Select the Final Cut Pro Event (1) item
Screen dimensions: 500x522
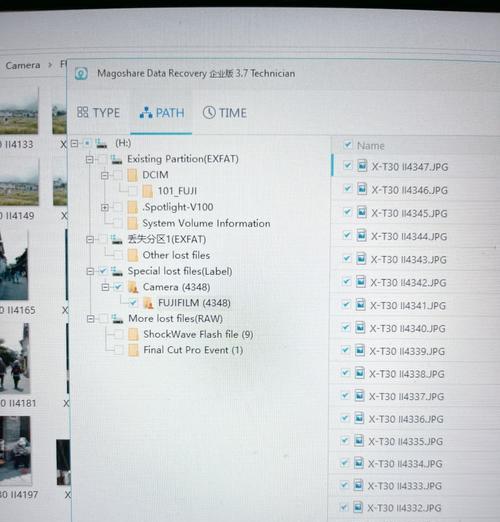click(x=193, y=350)
